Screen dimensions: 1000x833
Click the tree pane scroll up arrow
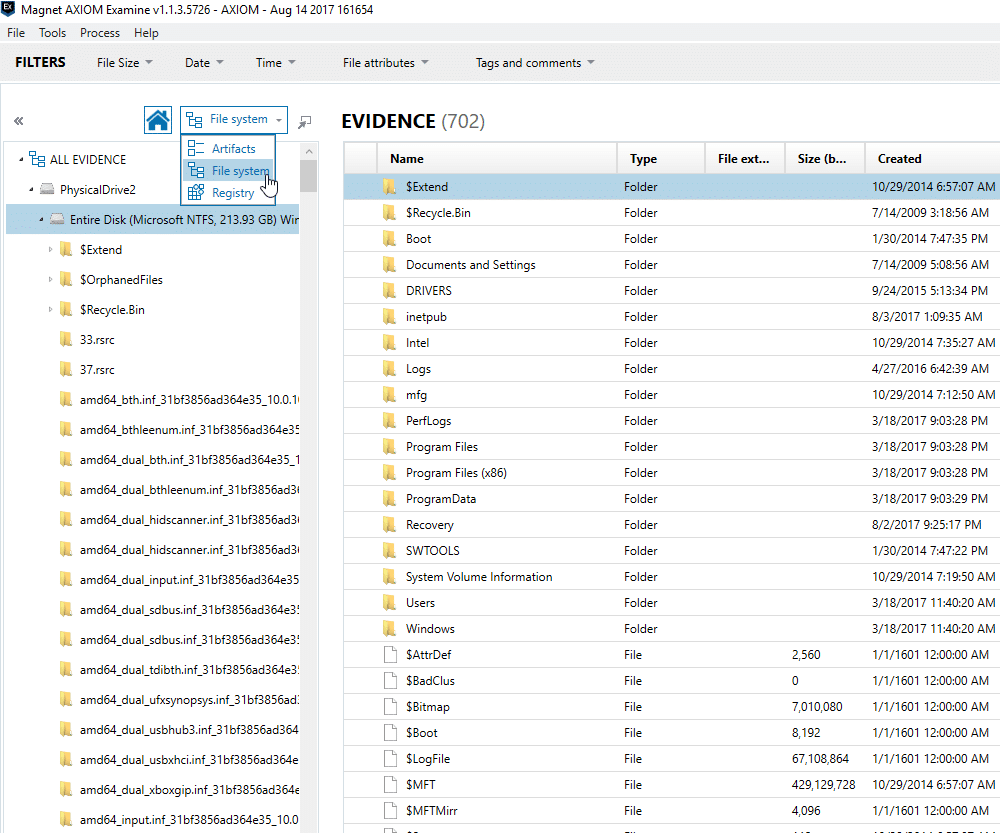pos(309,151)
